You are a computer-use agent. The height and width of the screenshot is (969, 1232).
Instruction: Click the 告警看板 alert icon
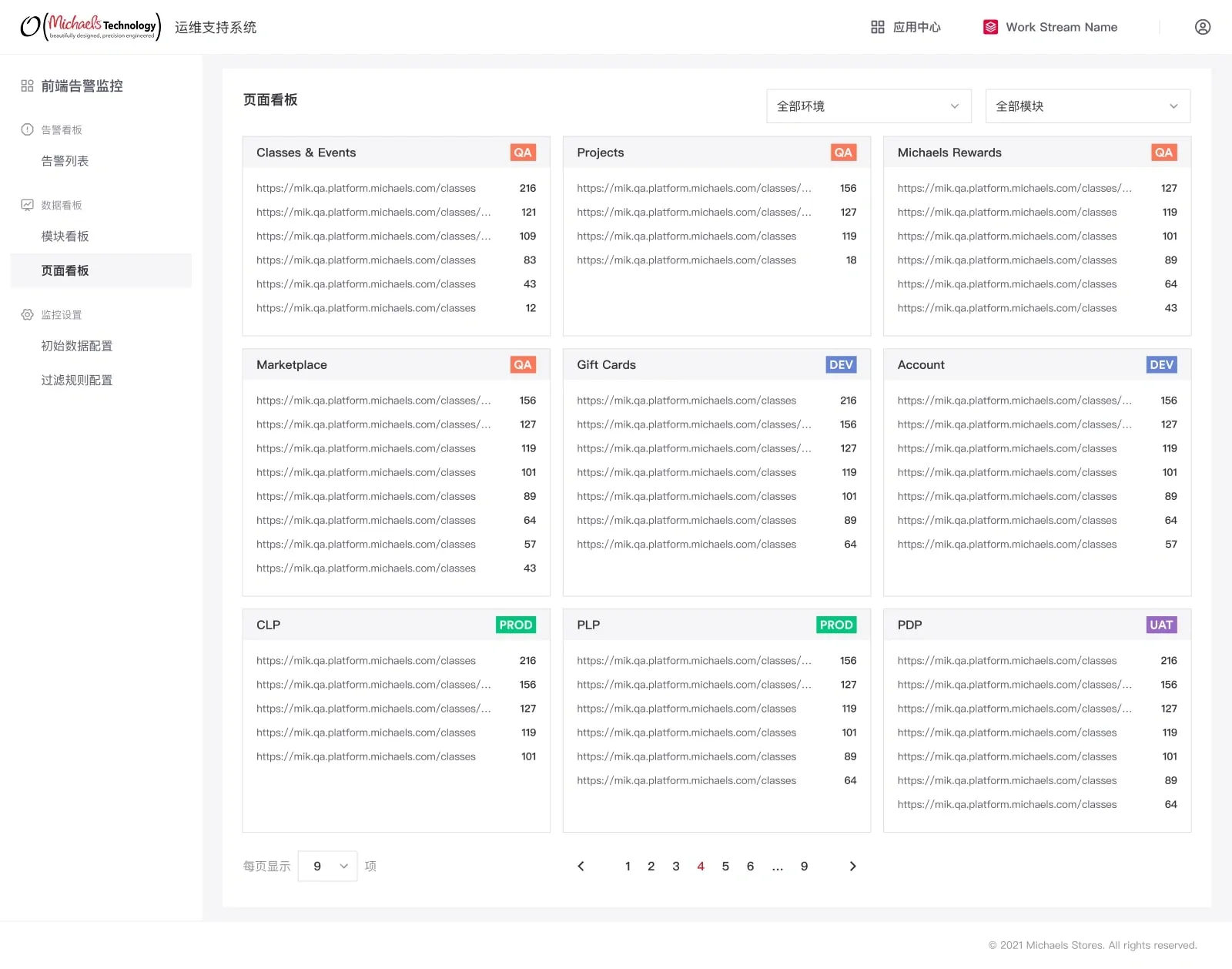[x=27, y=129]
